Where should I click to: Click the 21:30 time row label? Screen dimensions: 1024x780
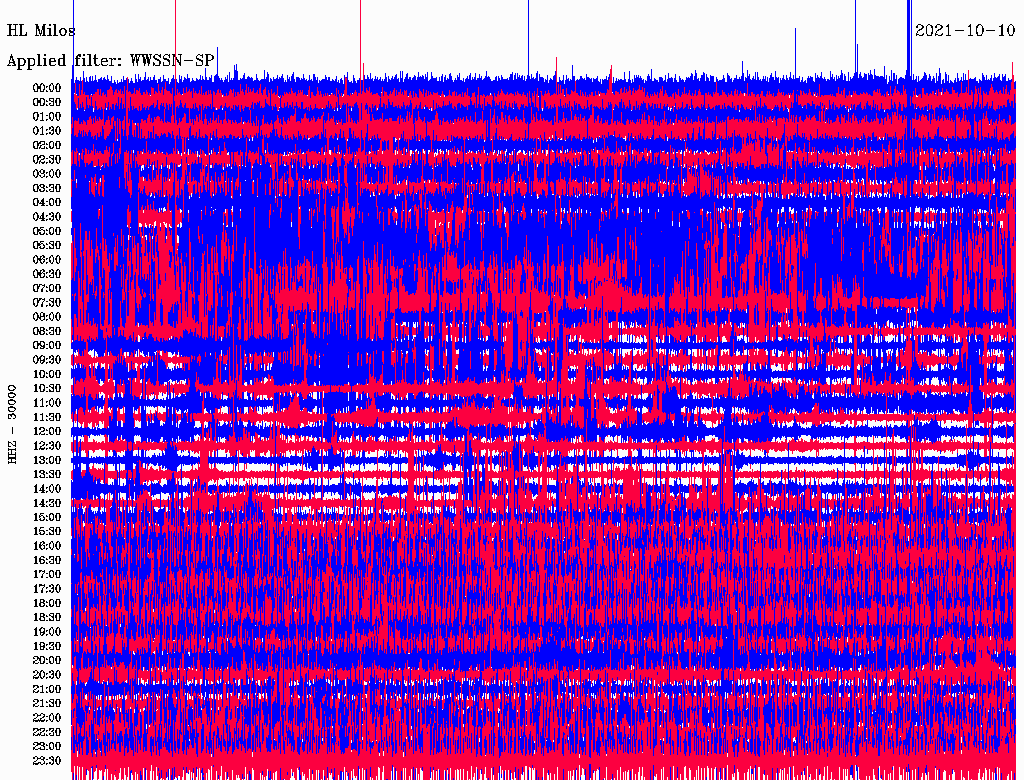[x=47, y=703]
